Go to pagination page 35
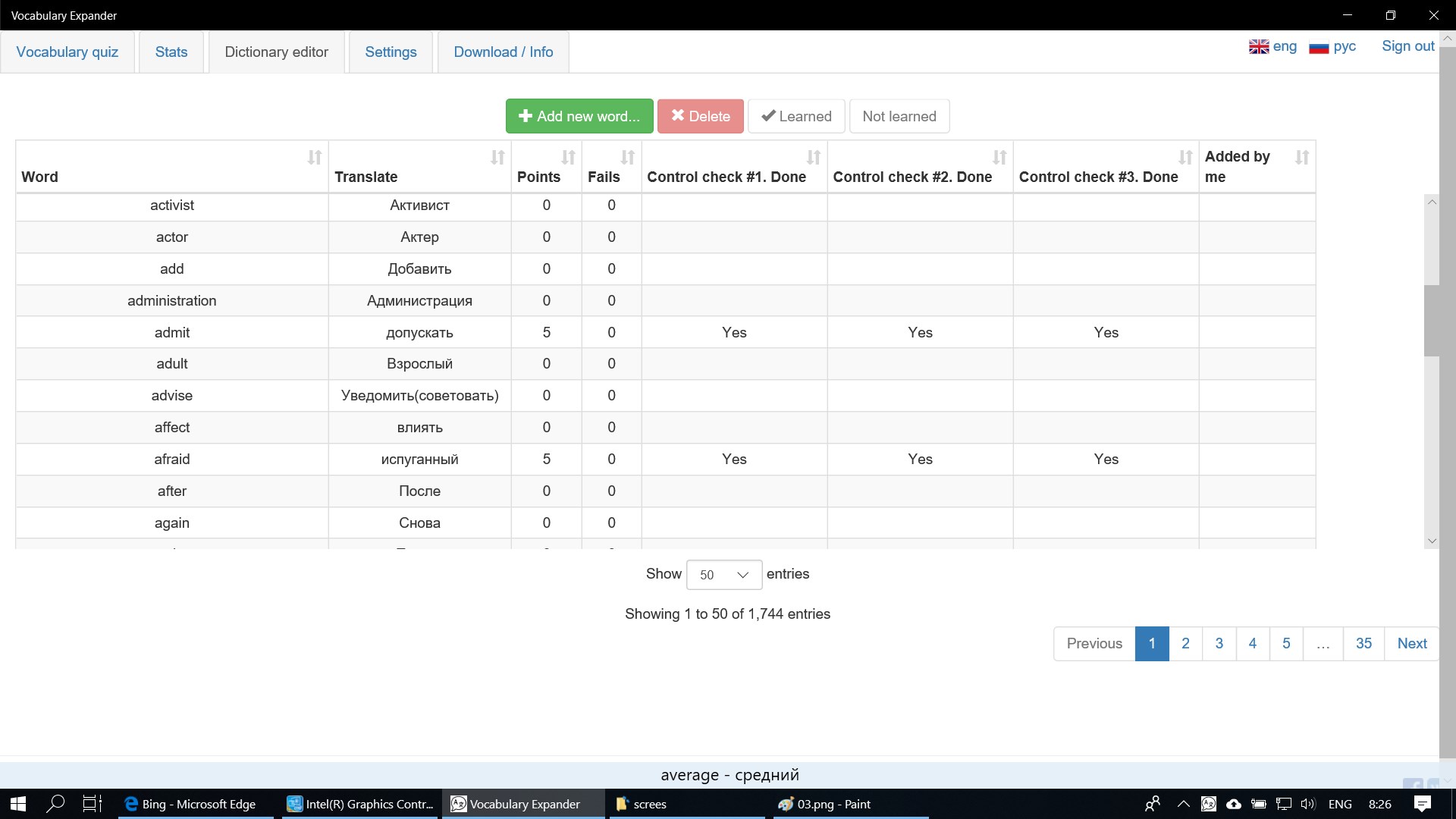The image size is (1456, 819). pyautogui.click(x=1363, y=643)
